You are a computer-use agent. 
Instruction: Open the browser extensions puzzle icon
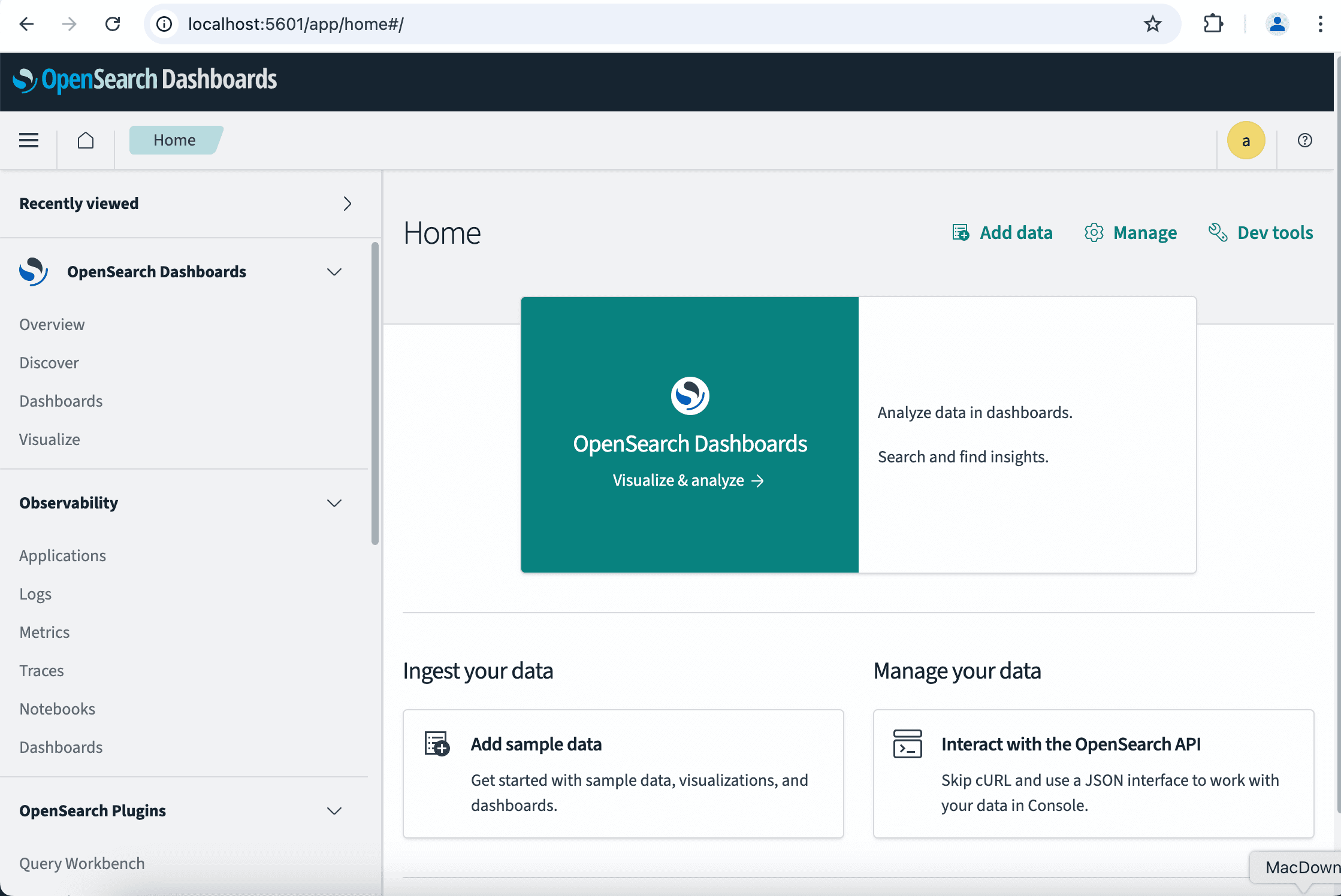point(1213,24)
